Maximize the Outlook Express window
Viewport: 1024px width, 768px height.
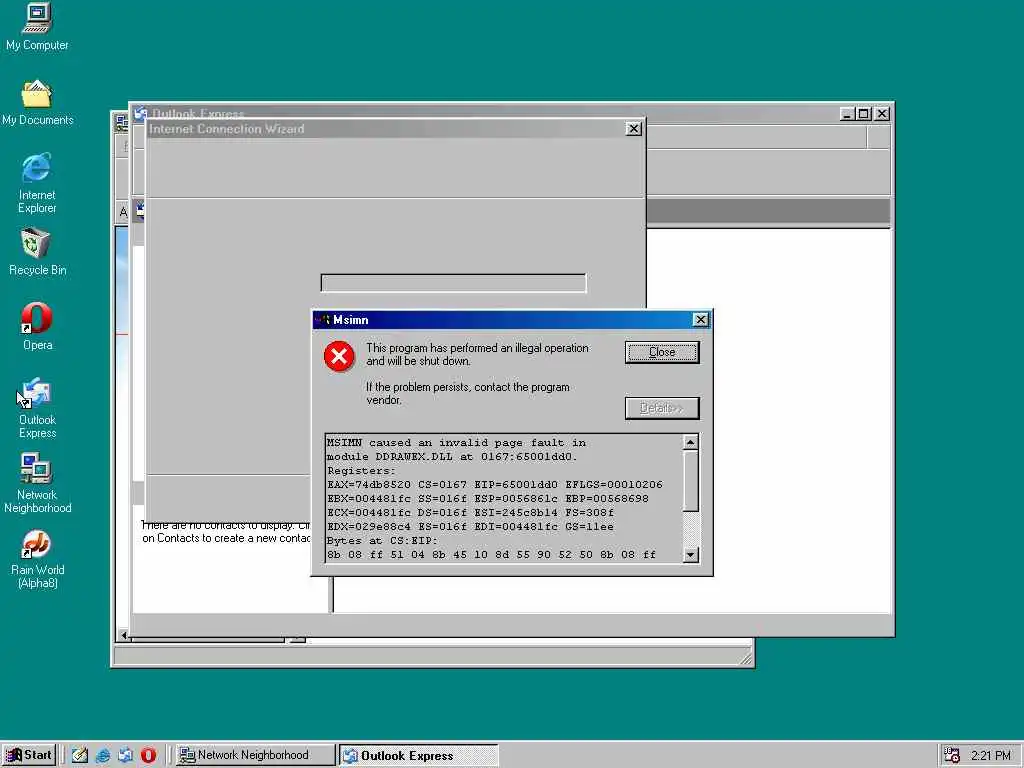(864, 114)
